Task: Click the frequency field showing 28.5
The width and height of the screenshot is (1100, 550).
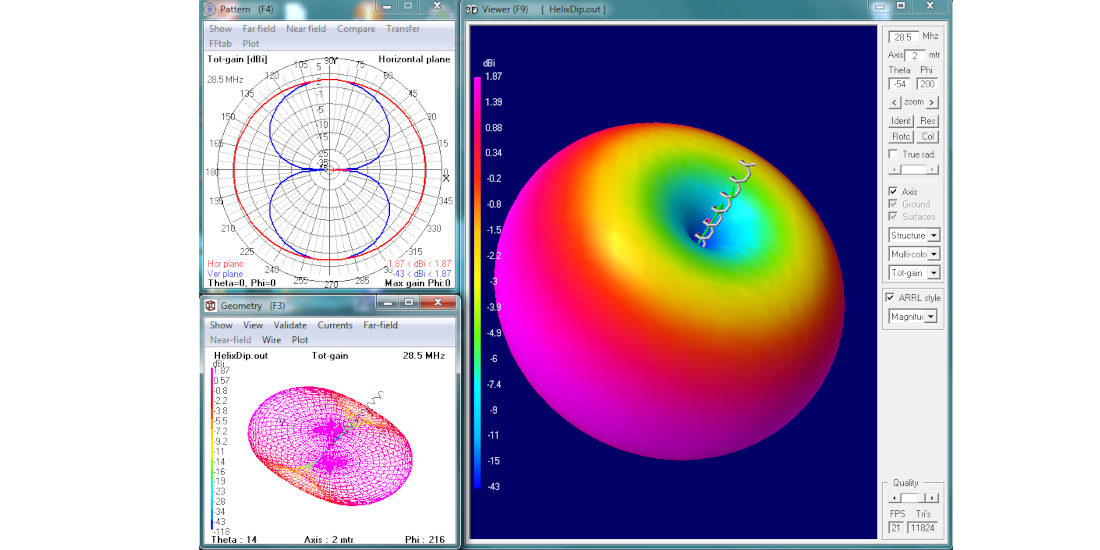Action: click(904, 36)
